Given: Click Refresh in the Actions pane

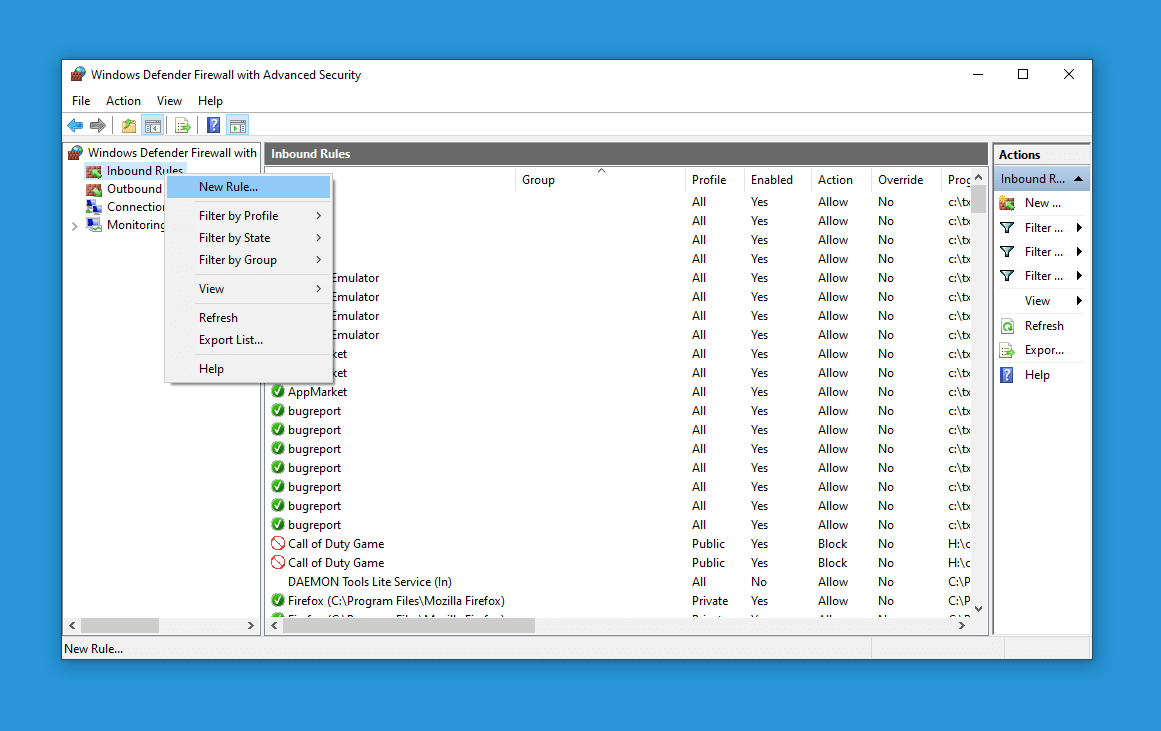Looking at the screenshot, I should tap(1044, 326).
